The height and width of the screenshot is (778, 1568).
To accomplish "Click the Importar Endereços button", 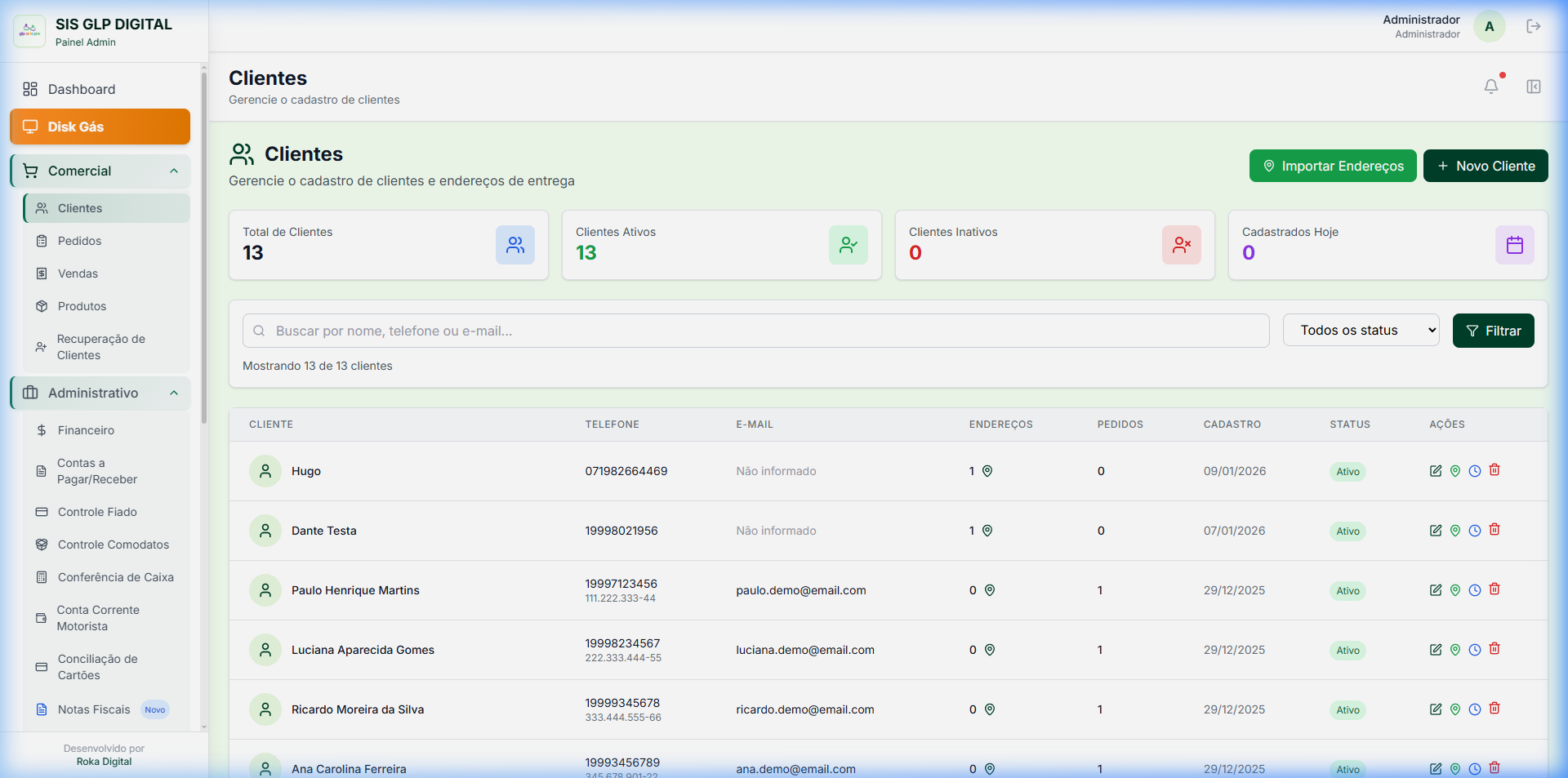I will [1332, 166].
